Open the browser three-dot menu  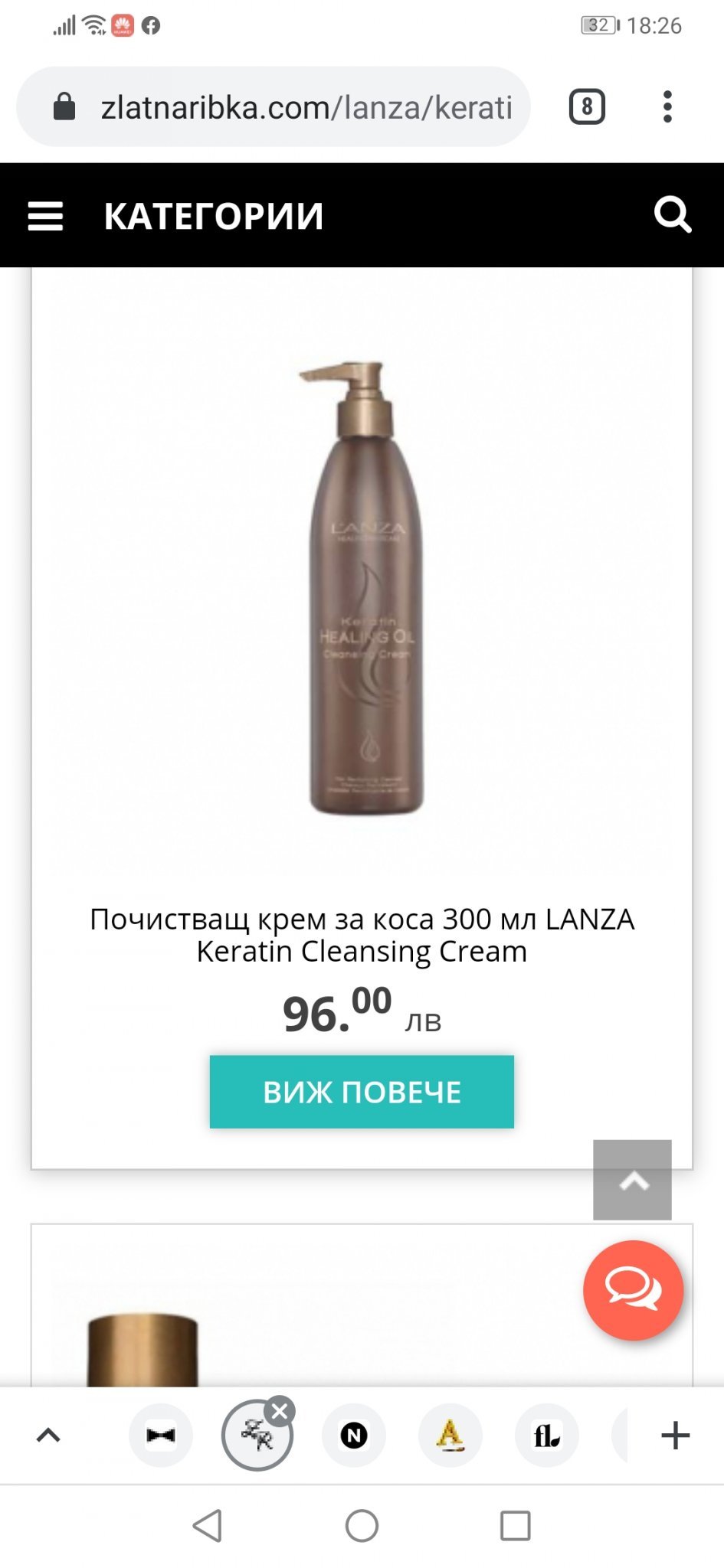coord(667,106)
